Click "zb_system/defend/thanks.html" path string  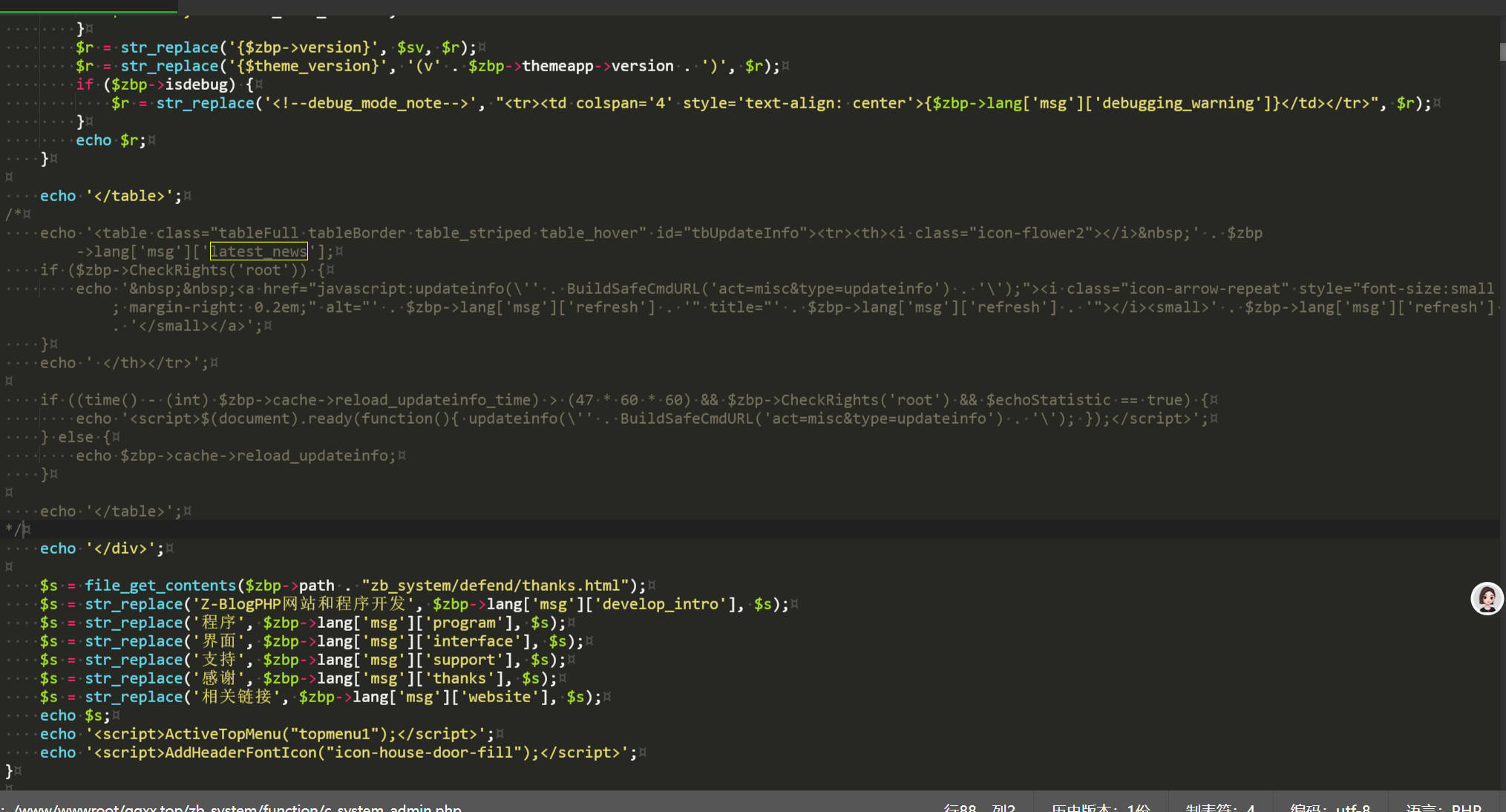[495, 586]
